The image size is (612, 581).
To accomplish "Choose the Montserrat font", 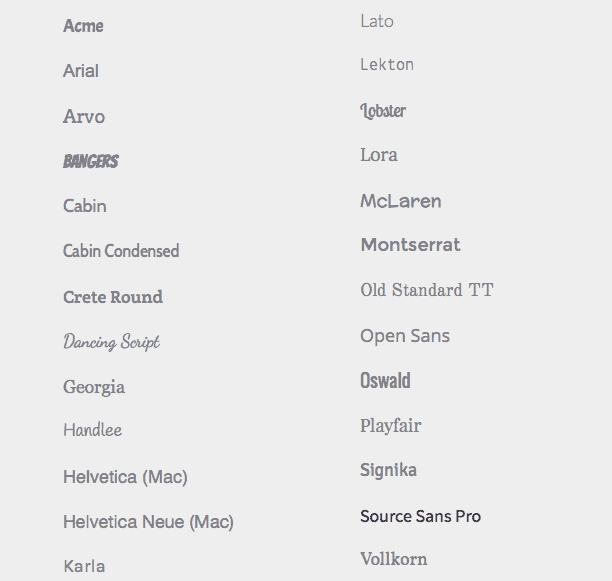I will tap(411, 245).
